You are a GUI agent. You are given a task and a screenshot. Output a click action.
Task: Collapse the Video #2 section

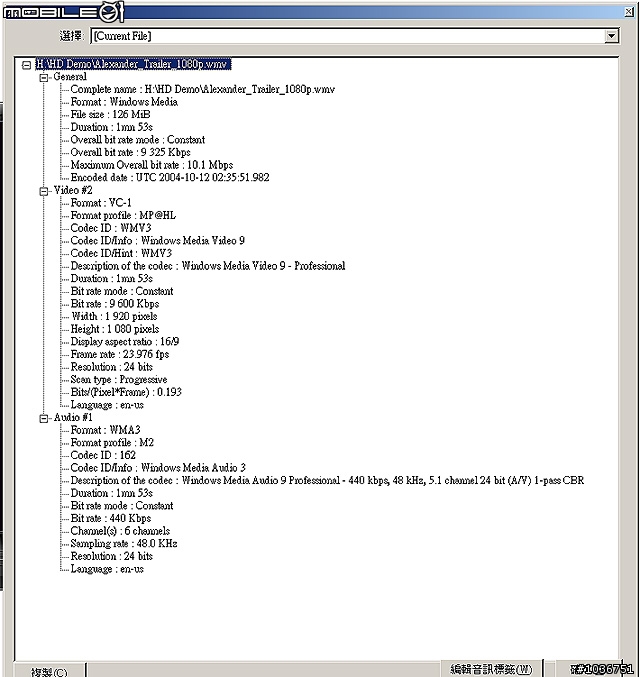44,191
